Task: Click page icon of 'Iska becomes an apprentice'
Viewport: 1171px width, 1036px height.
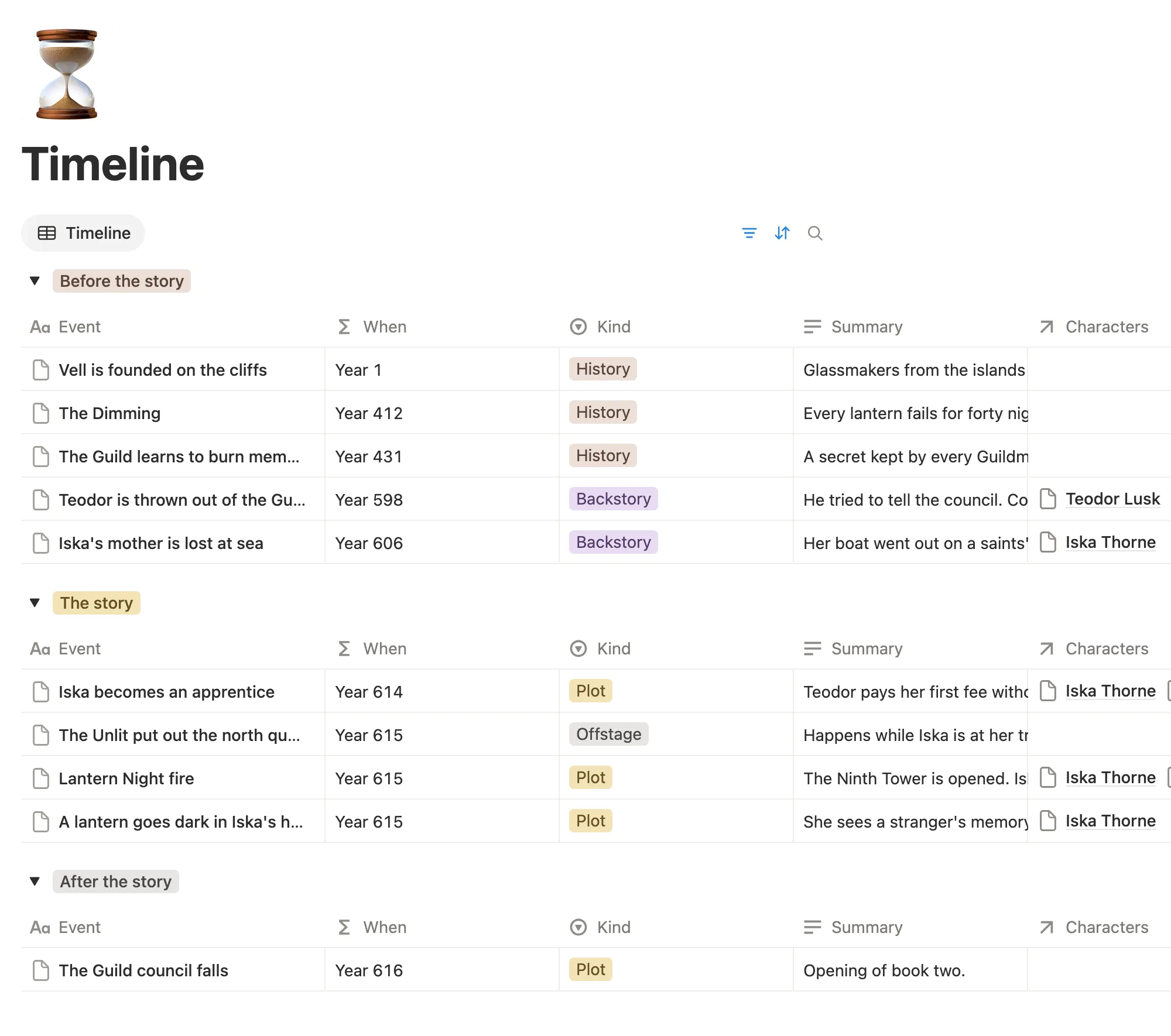Action: [41, 692]
